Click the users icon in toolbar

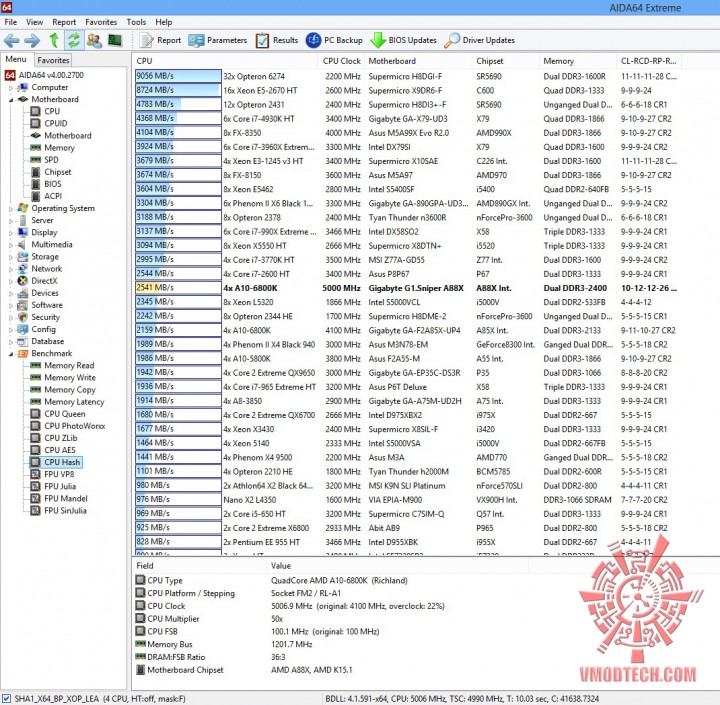pyautogui.click(x=94, y=40)
